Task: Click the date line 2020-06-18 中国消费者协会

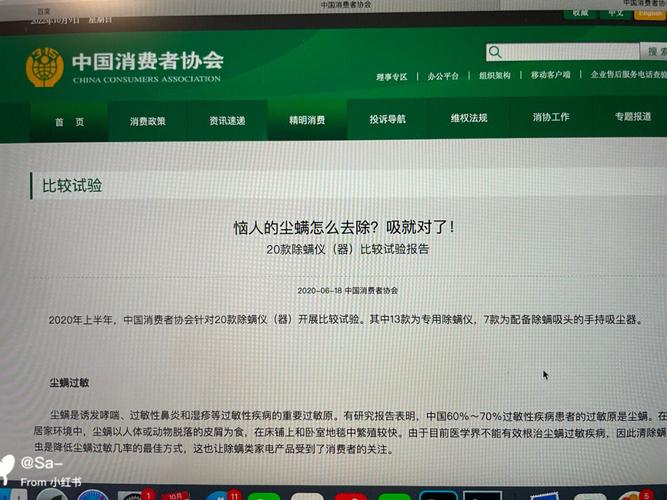Action: 348,291
